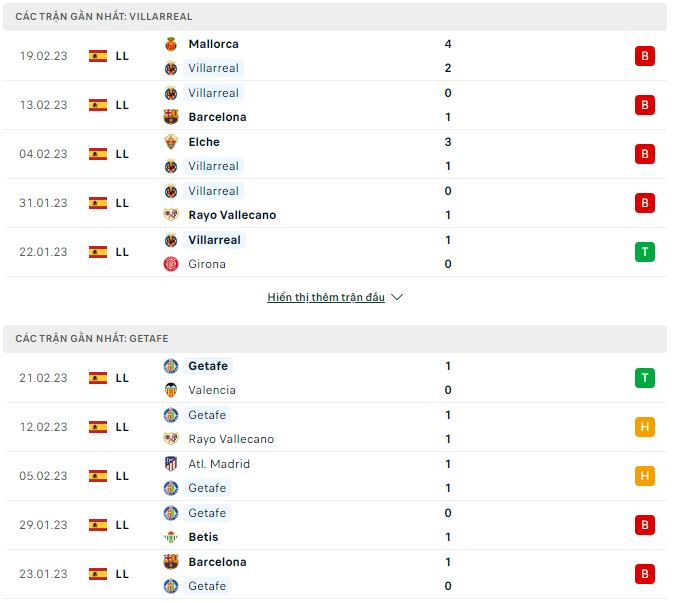Click Barcelona crest in 13.02.23 match
The height and width of the screenshot is (603, 679).
[x=171, y=117]
